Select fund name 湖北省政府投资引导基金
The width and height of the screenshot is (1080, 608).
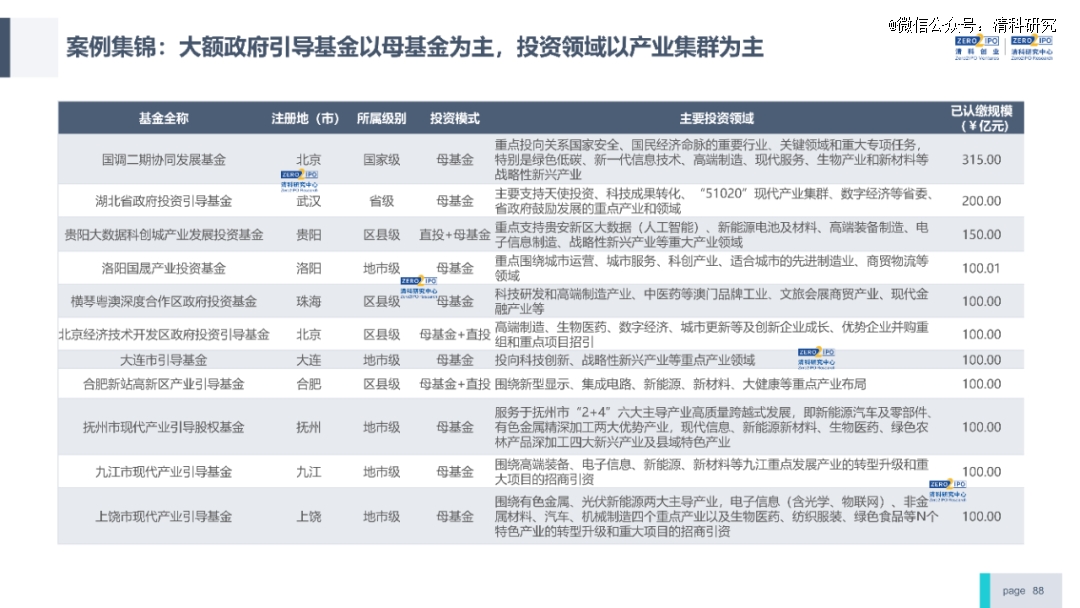pos(163,201)
